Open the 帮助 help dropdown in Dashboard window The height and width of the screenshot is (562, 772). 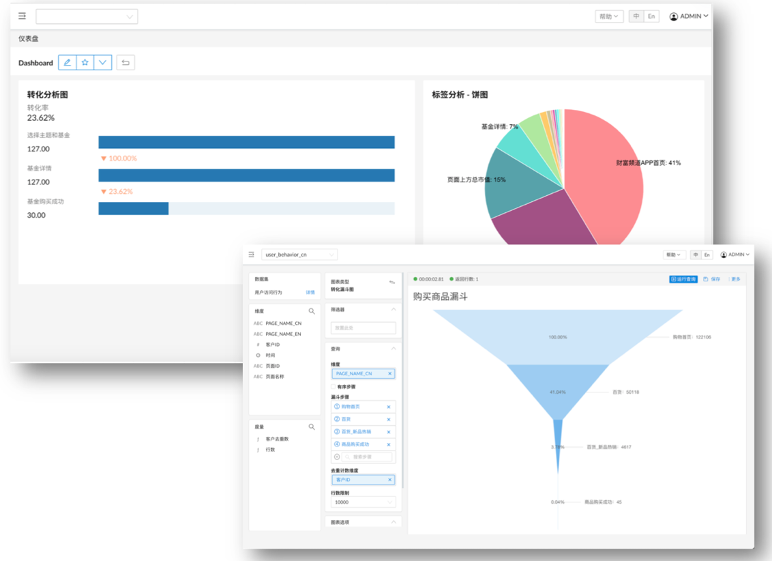tap(609, 16)
